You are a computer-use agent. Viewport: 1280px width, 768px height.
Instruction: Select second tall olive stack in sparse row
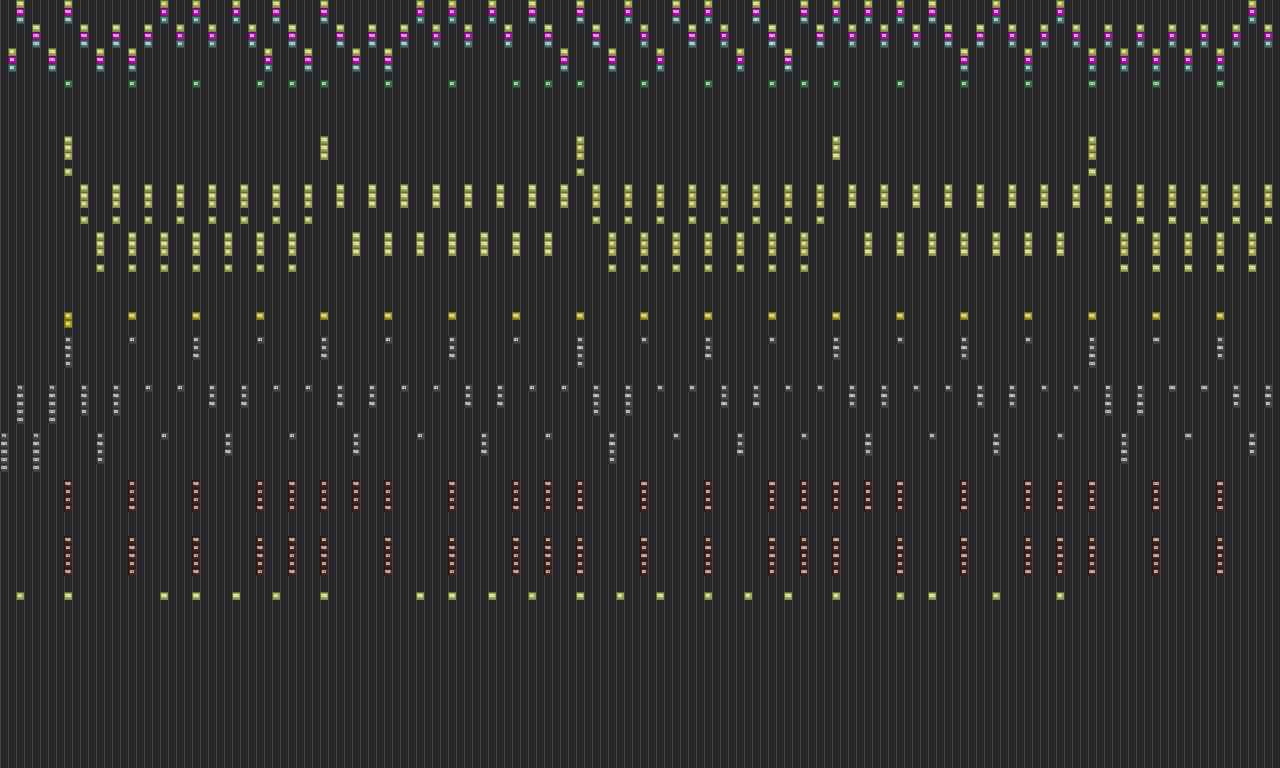coord(324,148)
